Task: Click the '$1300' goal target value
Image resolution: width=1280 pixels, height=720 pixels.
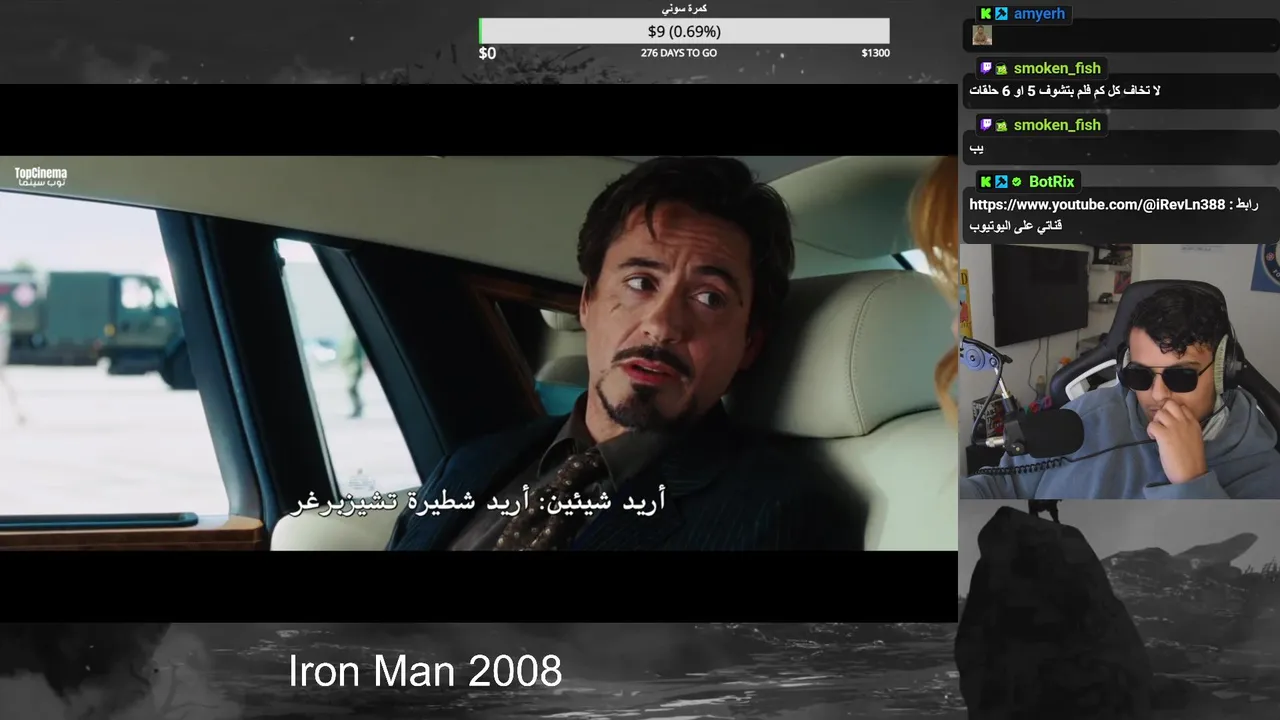Action: coord(875,53)
